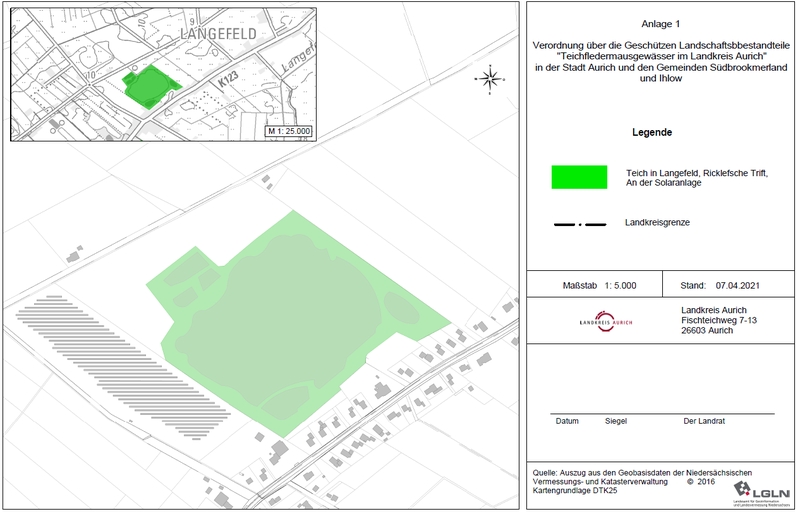
Task: Click the Anlage 1 title
Action: click(660, 23)
